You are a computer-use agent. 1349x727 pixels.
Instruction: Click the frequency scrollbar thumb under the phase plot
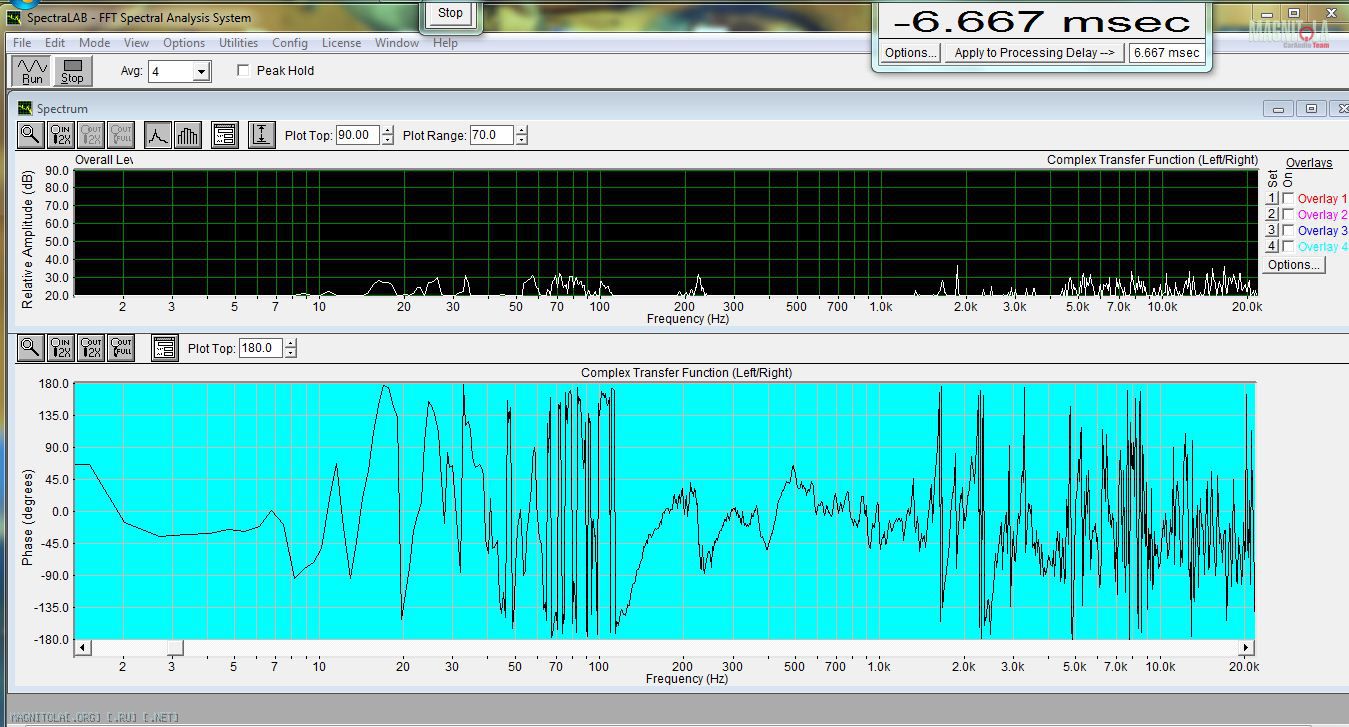[175, 648]
